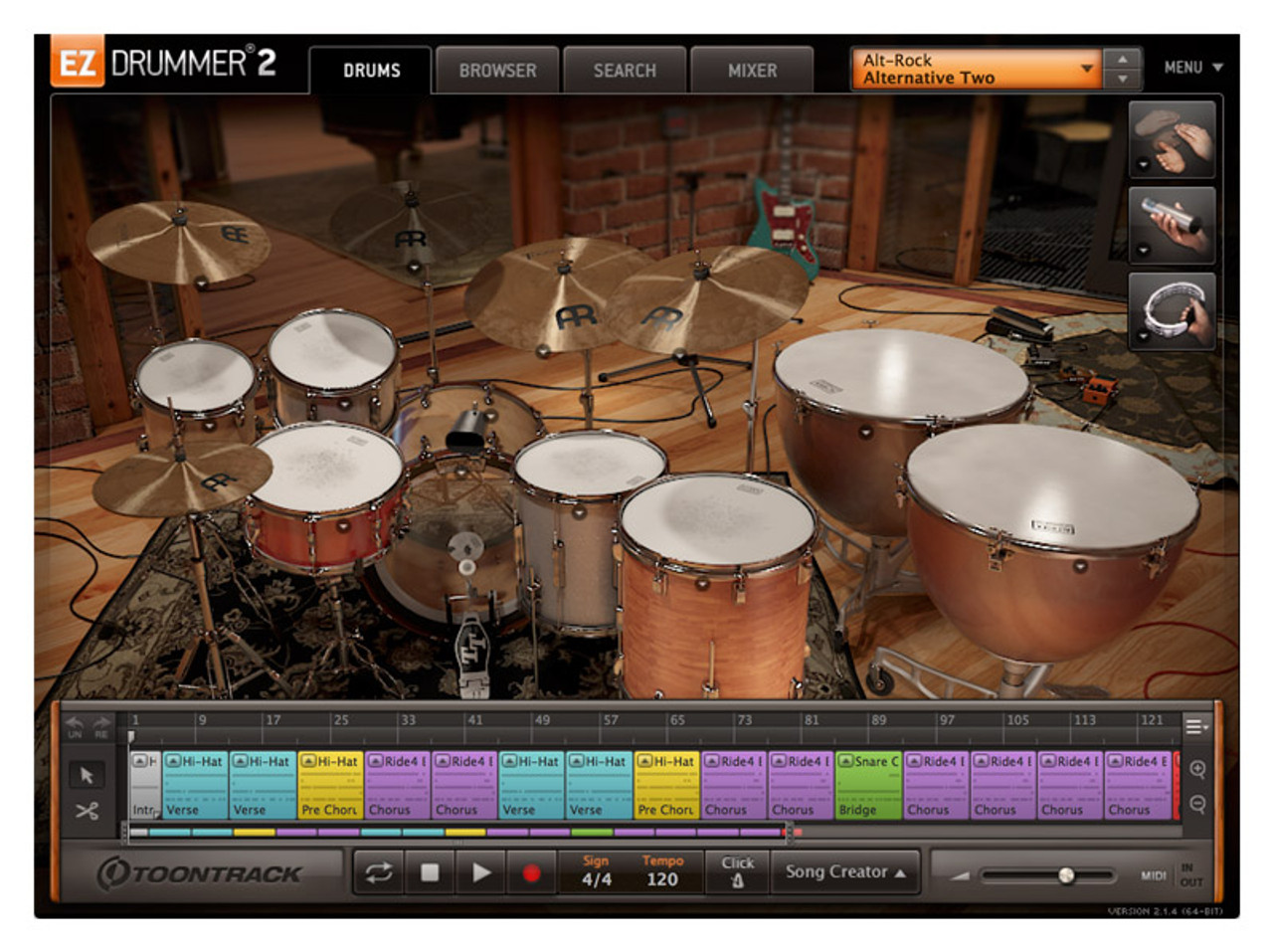
Task: Arm the red record button
Action: tap(531, 872)
